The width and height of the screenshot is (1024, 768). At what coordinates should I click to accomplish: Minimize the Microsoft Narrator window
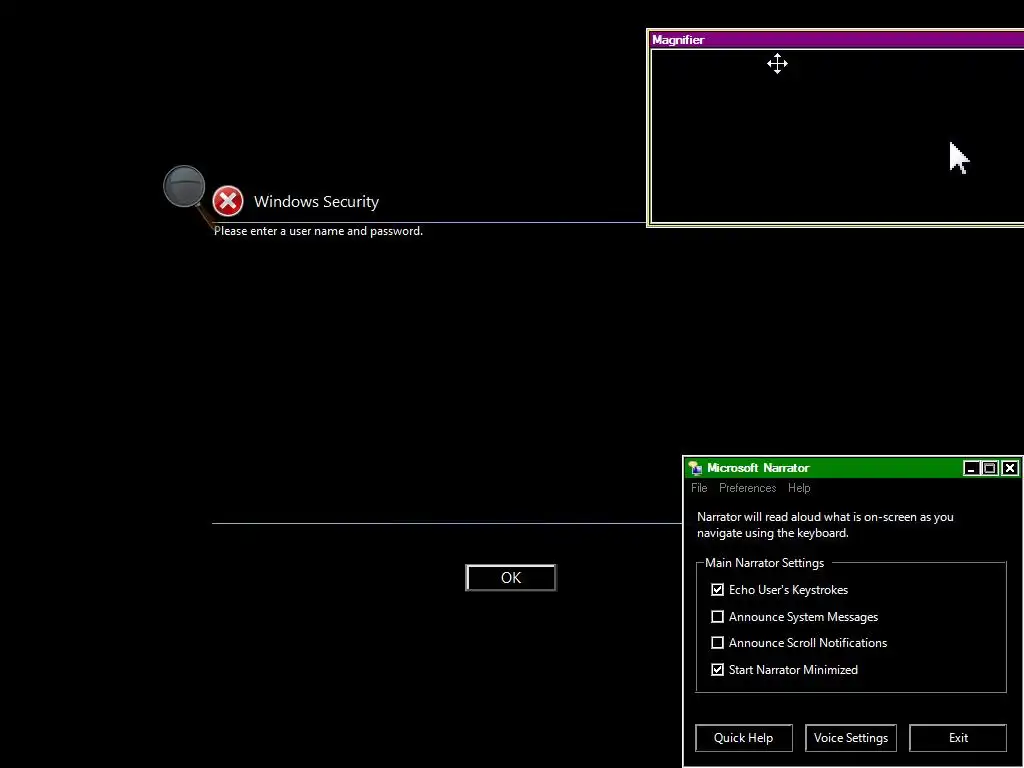(x=971, y=468)
